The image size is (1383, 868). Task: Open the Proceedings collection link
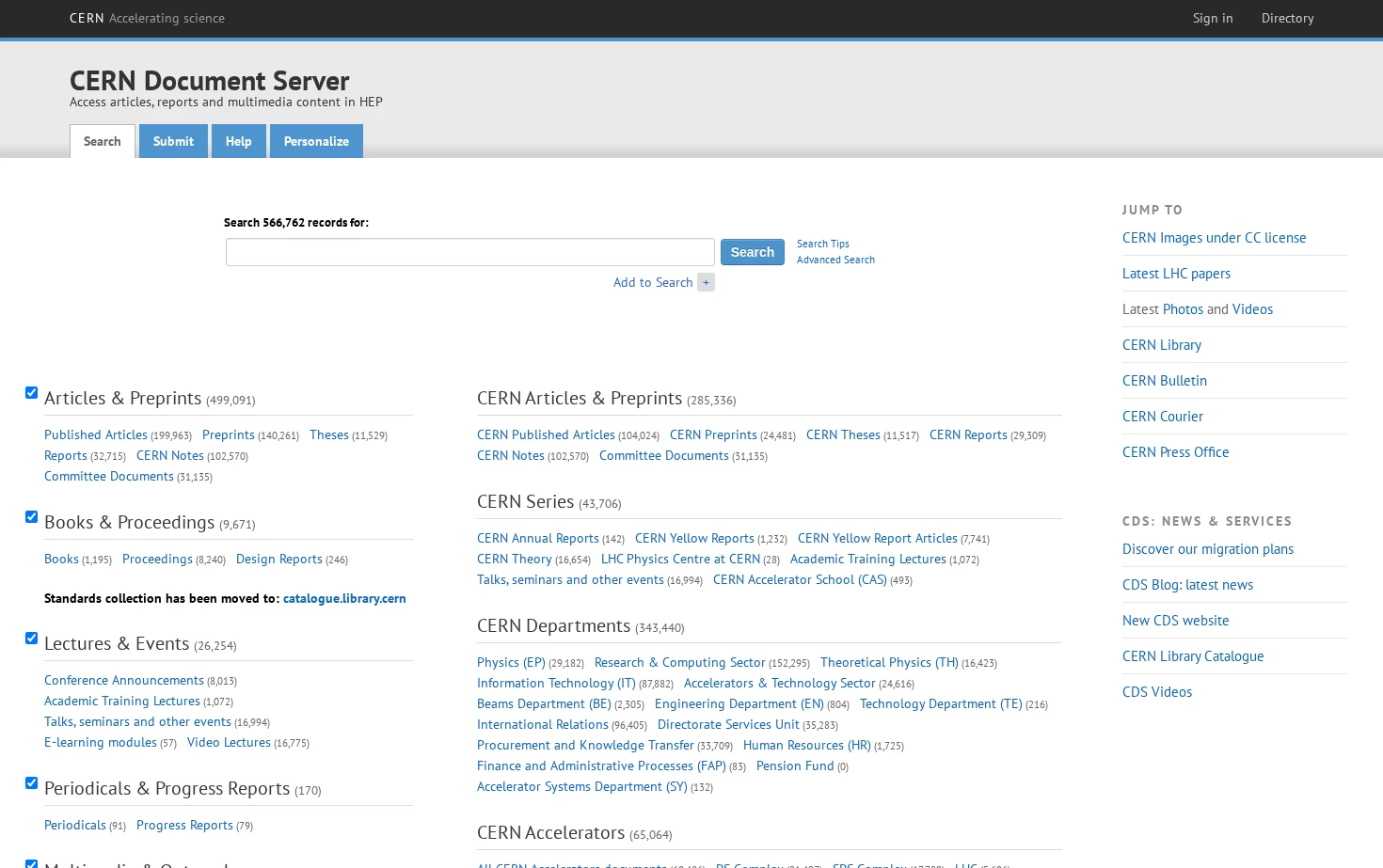point(157,559)
